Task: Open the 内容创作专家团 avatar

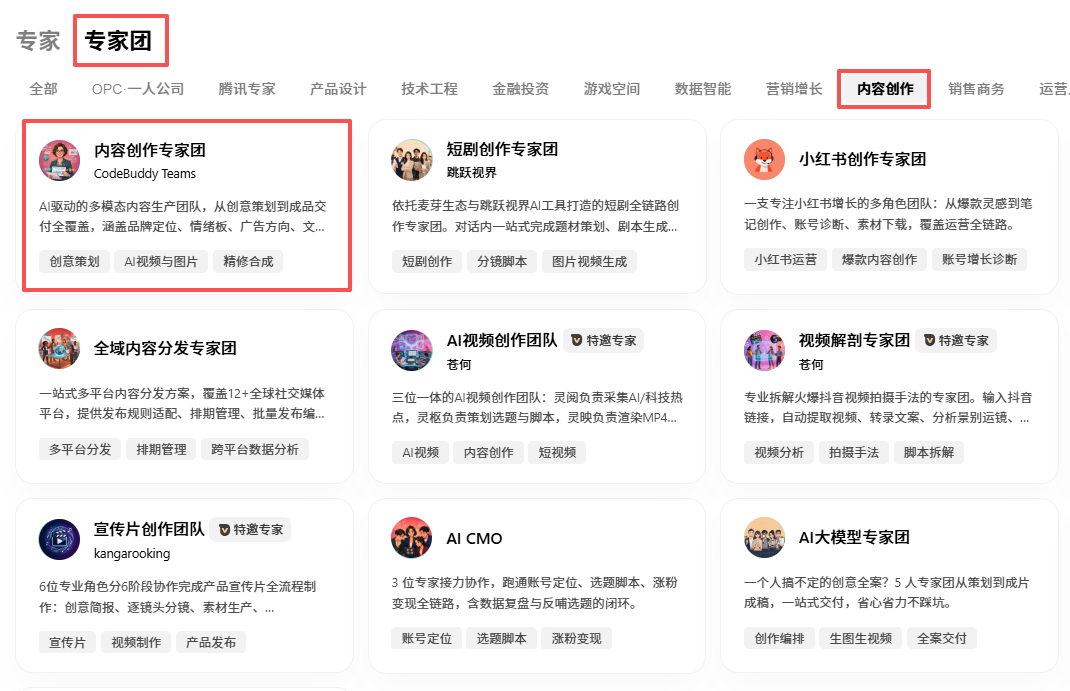Action: pyautogui.click(x=59, y=161)
